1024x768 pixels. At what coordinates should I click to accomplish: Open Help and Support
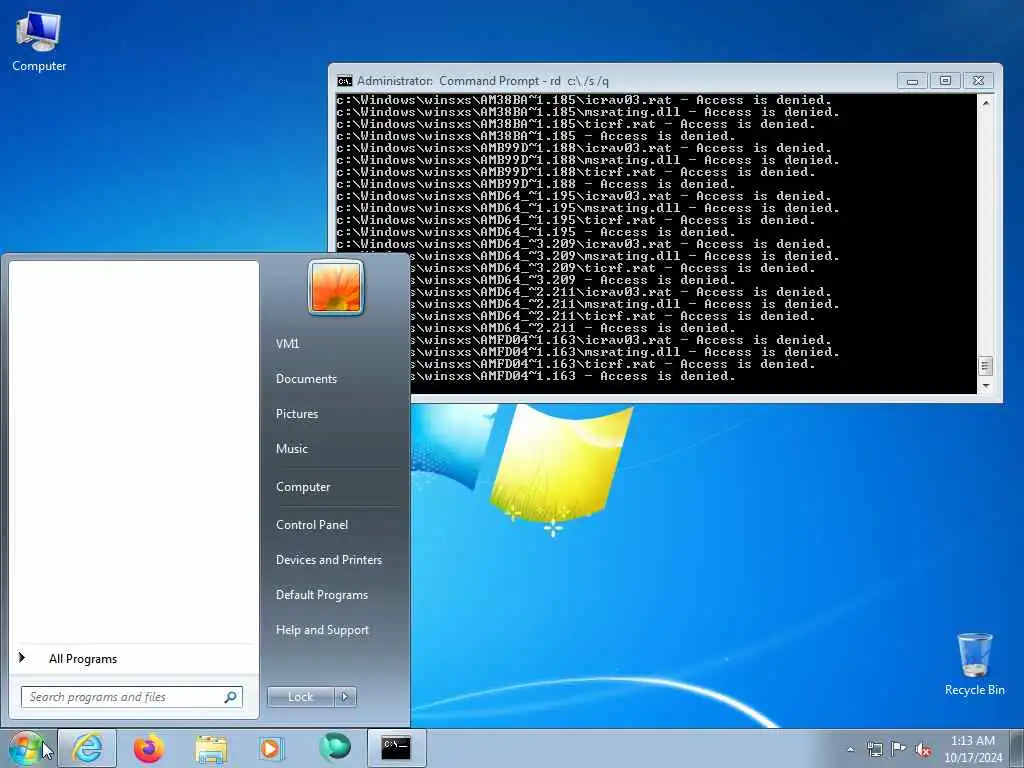click(323, 630)
